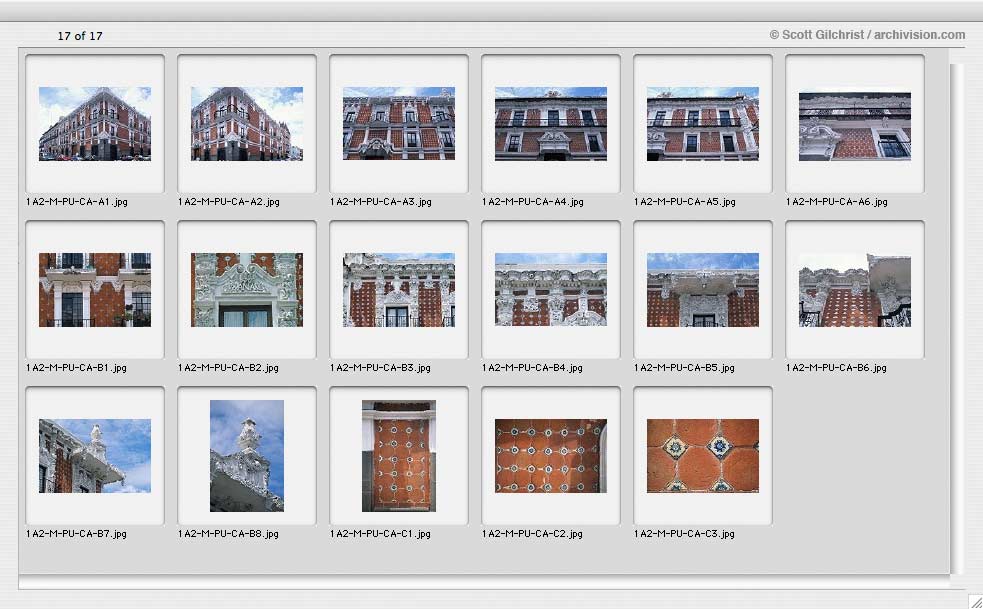Open thumbnail 1A2-M-PU-CA-A6.jpg

pyautogui.click(x=855, y=126)
